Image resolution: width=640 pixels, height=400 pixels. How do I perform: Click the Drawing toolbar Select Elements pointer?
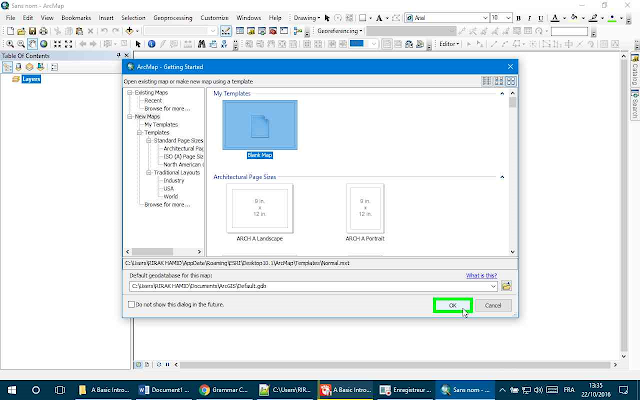pos(327,18)
